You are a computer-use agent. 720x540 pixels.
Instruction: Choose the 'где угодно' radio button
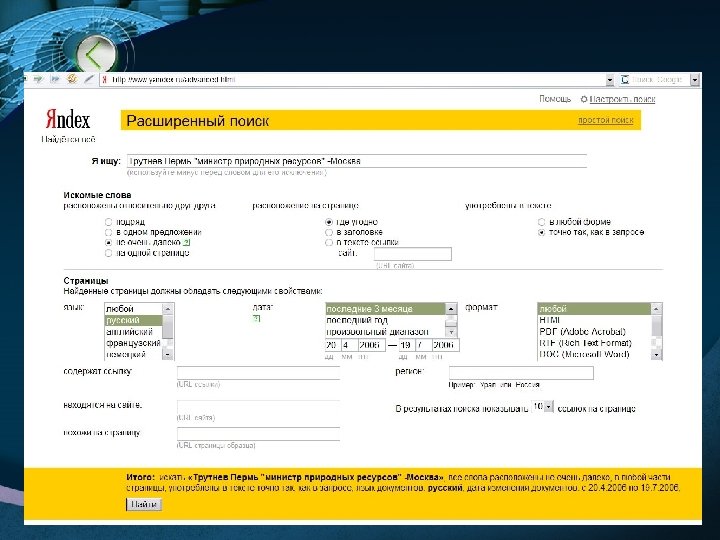329,222
